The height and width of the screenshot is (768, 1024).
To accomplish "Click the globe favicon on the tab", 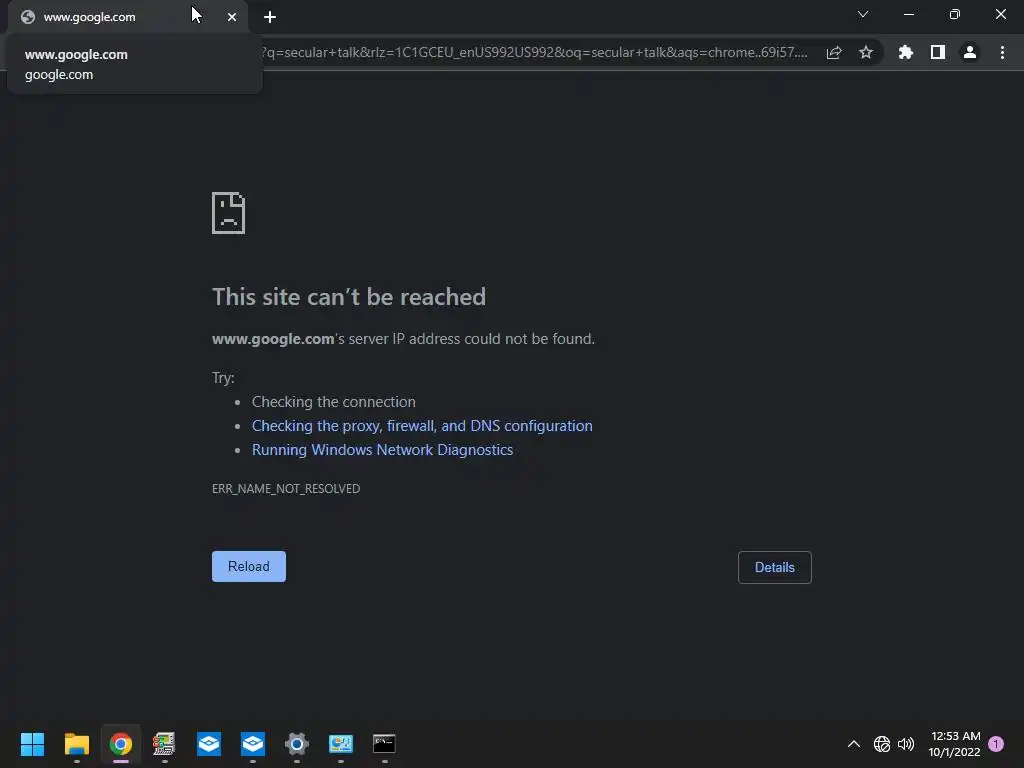I will (x=27, y=17).
